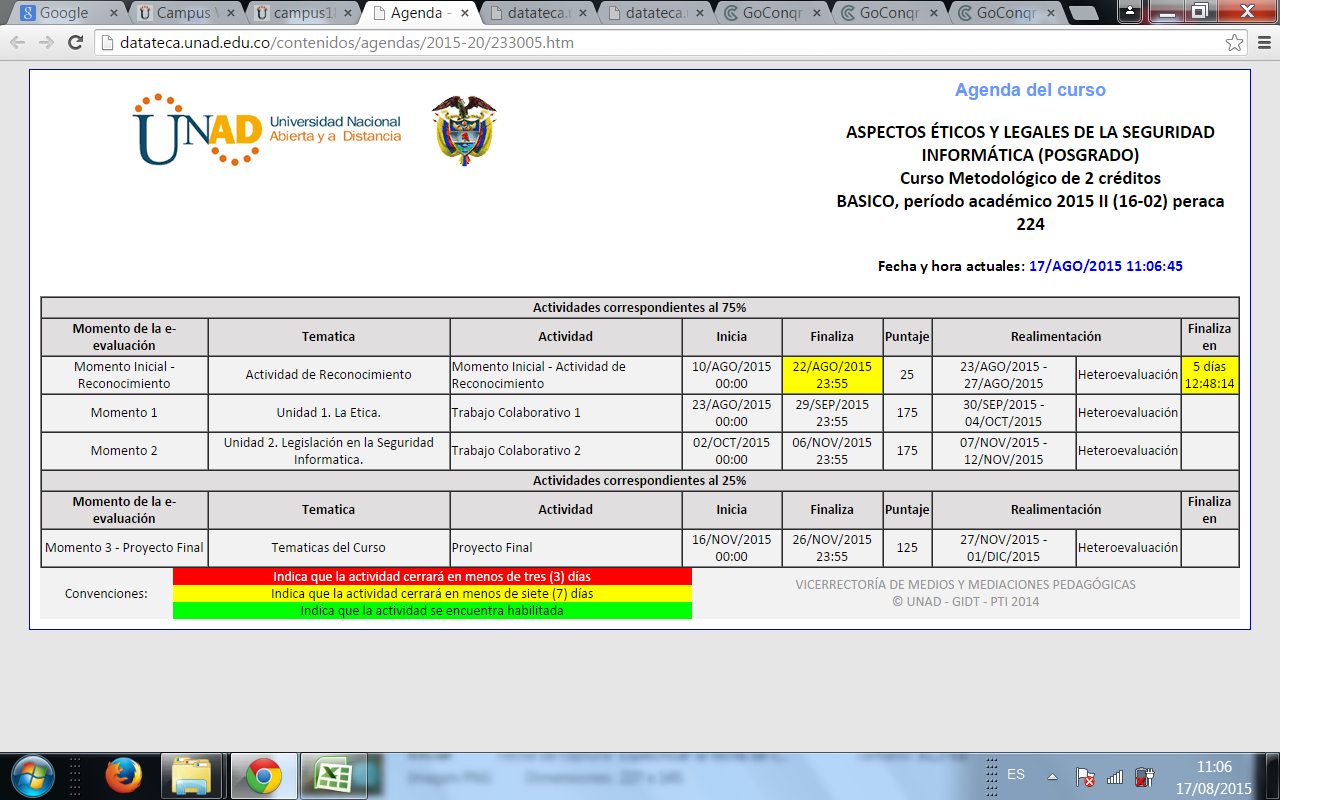The image size is (1328, 800).
Task: Click 'Trabajo Colaborativo 1' activity cell
Action: point(566,413)
